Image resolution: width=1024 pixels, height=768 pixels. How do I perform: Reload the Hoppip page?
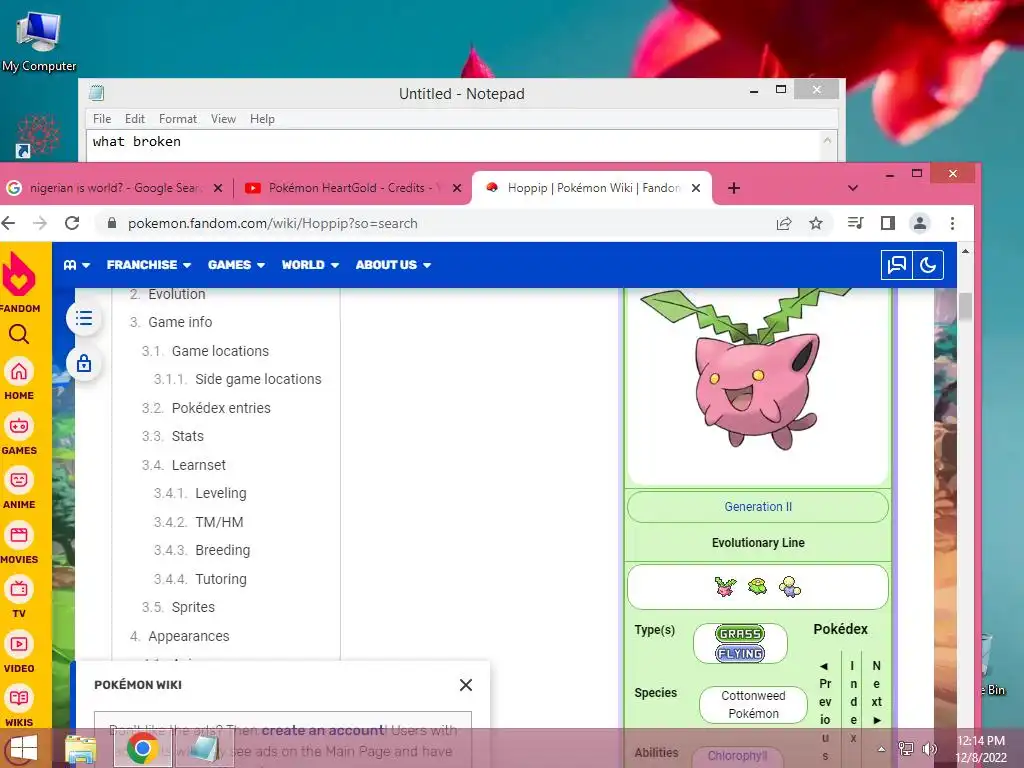coord(72,223)
